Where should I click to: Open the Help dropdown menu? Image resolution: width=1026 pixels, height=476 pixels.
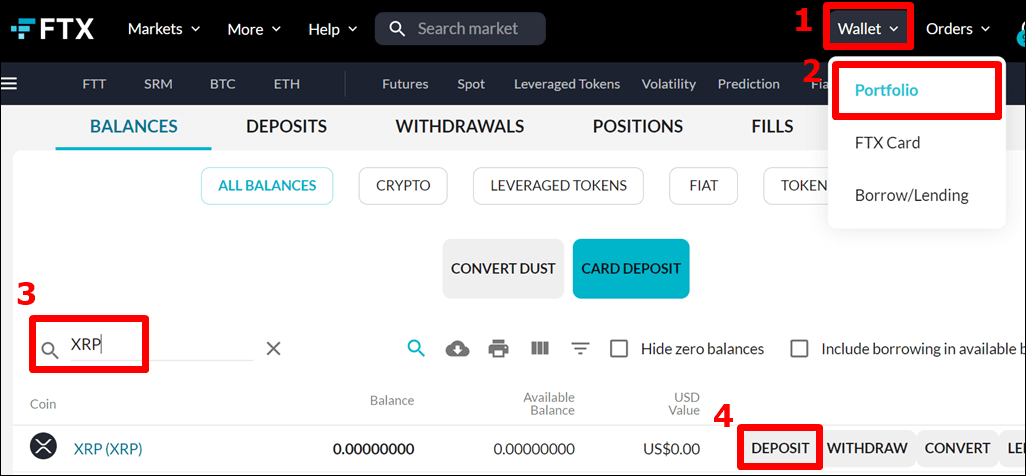point(333,29)
